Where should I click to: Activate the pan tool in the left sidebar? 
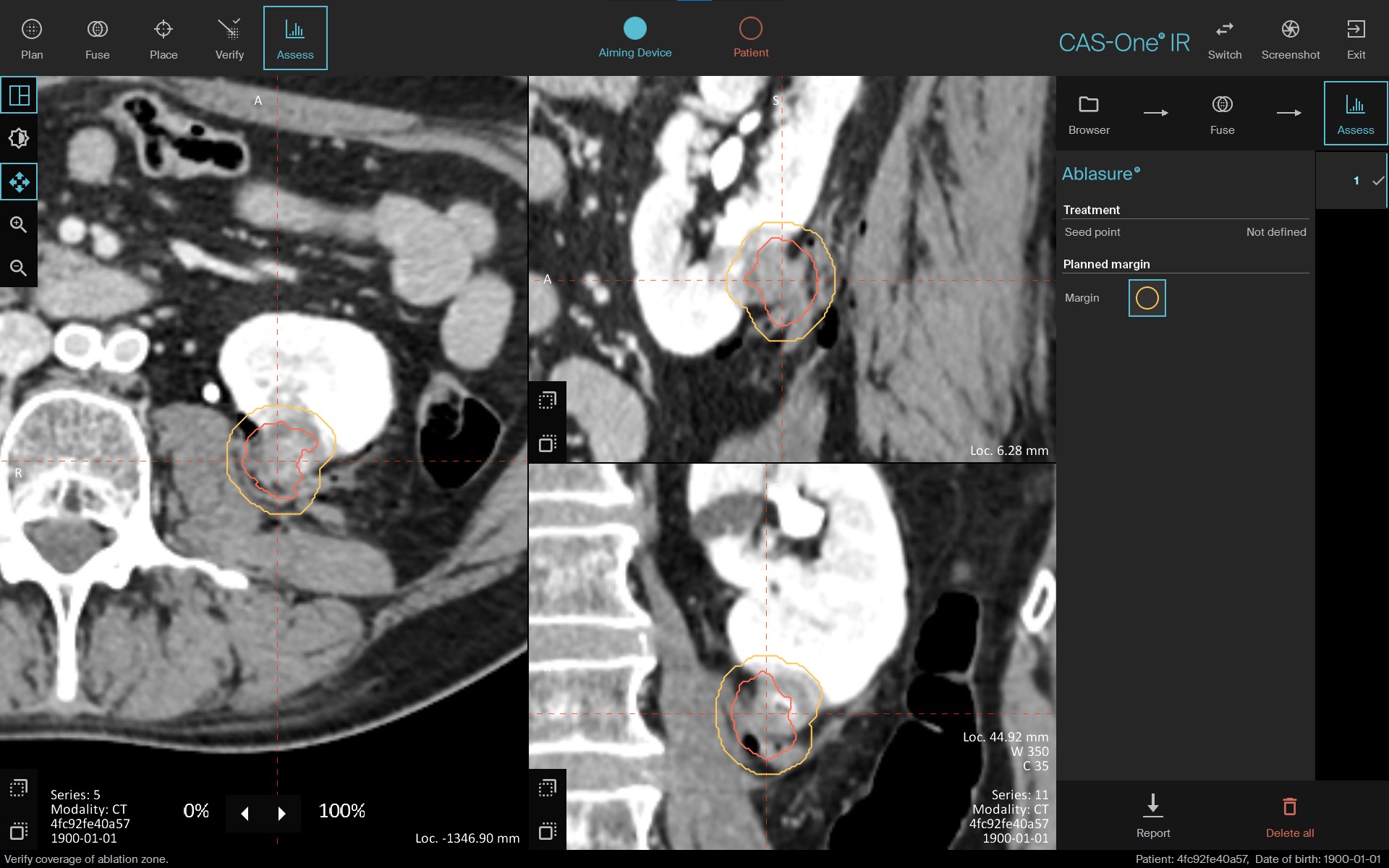click(x=19, y=182)
